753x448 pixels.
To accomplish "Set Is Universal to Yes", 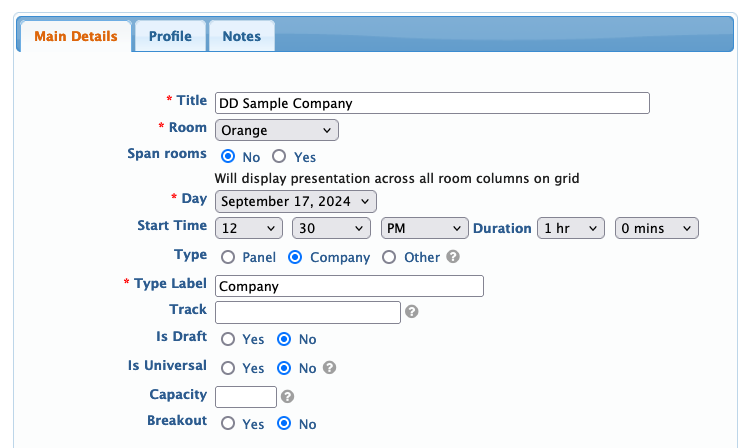I will [x=228, y=368].
